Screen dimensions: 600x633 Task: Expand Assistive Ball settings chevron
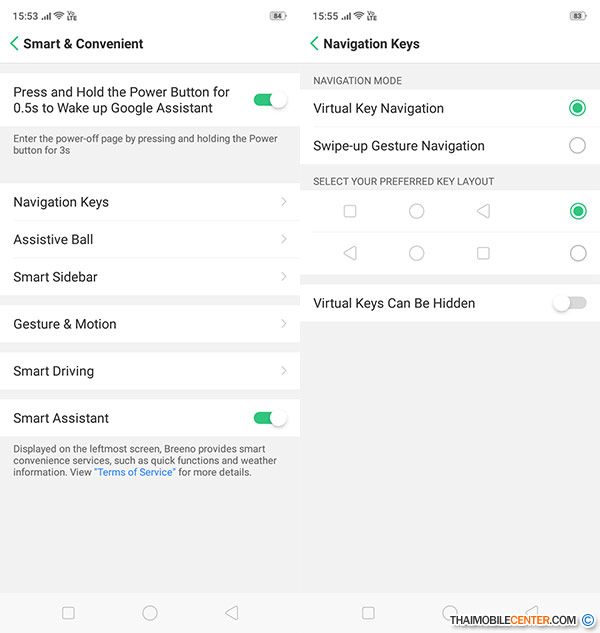pyautogui.click(x=284, y=240)
